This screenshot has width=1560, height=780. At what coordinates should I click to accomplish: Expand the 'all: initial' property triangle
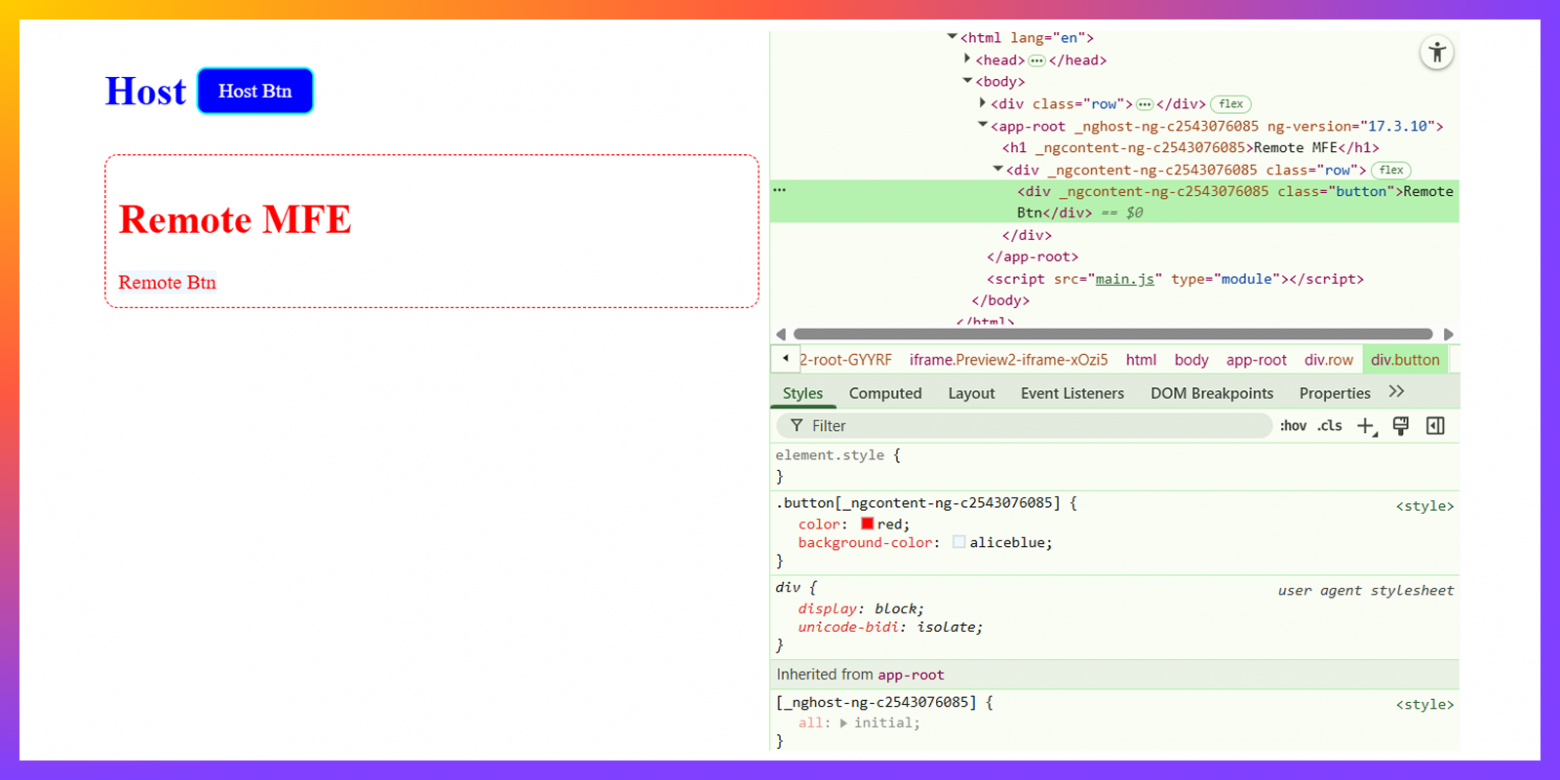coord(843,723)
